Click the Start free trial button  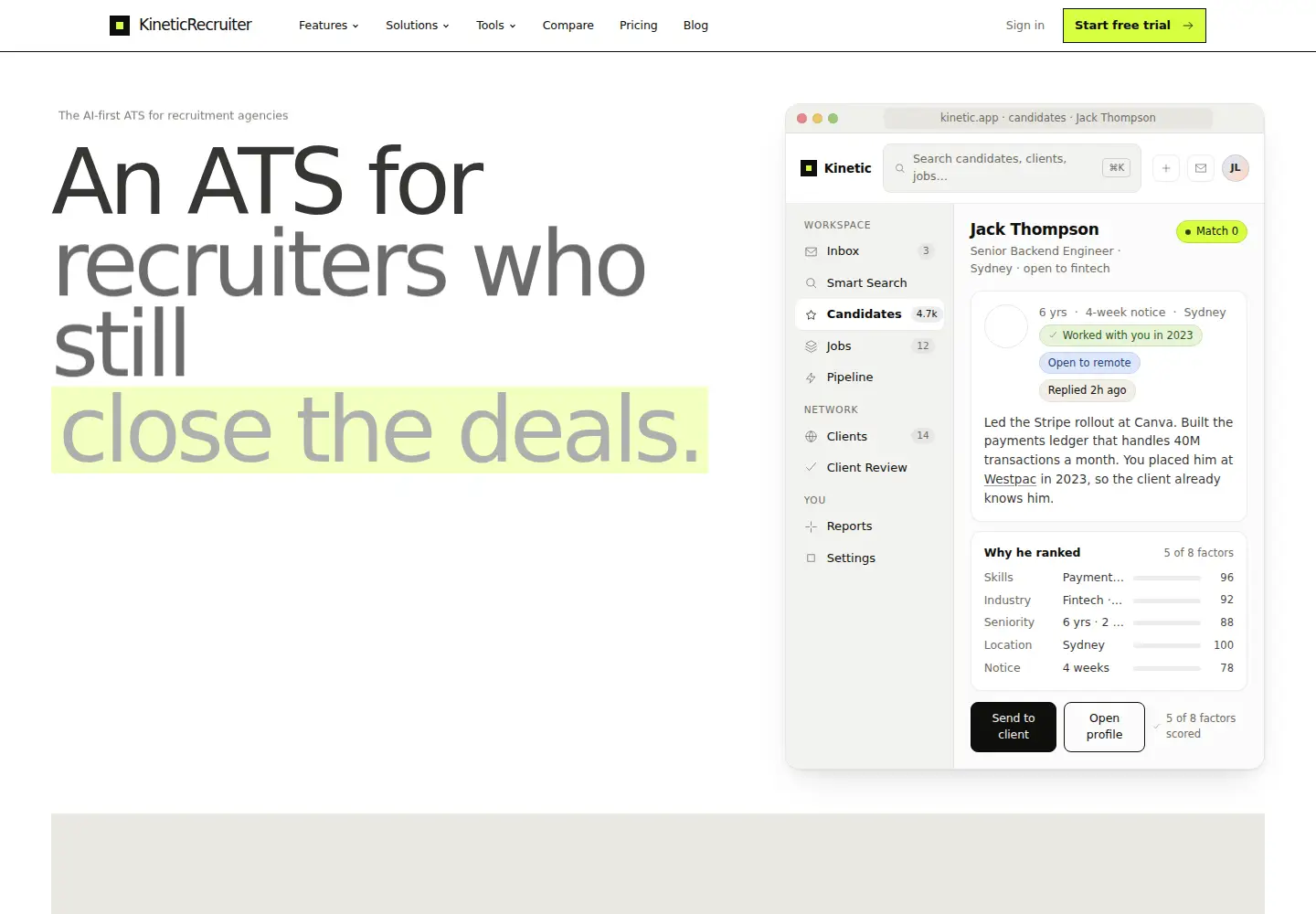coord(1134,26)
